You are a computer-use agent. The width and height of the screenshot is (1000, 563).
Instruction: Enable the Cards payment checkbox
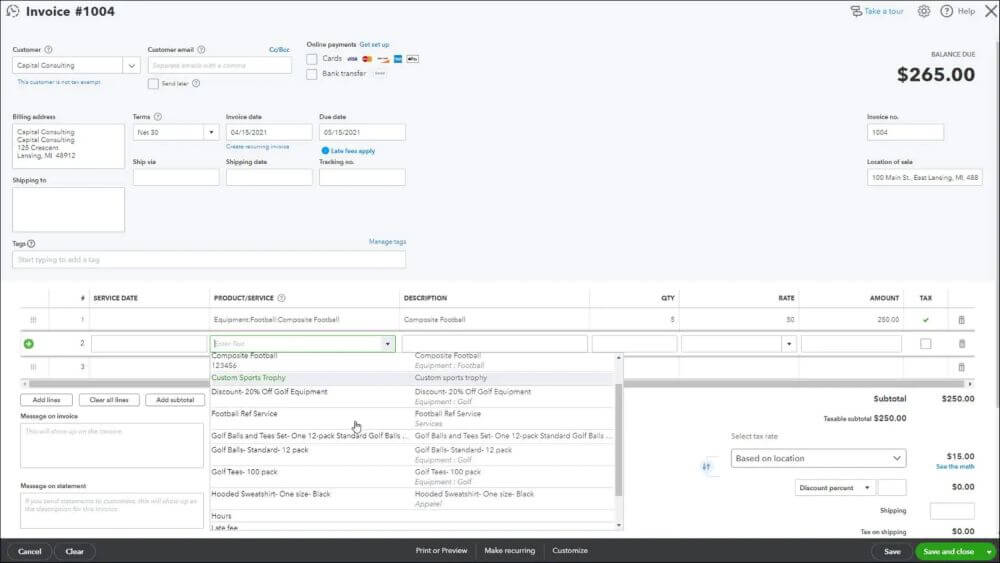point(312,59)
